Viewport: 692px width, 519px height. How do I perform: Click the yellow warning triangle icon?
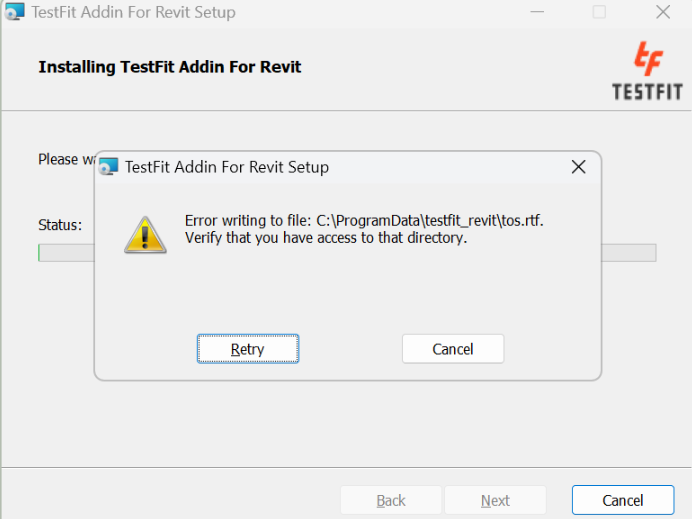click(145, 235)
